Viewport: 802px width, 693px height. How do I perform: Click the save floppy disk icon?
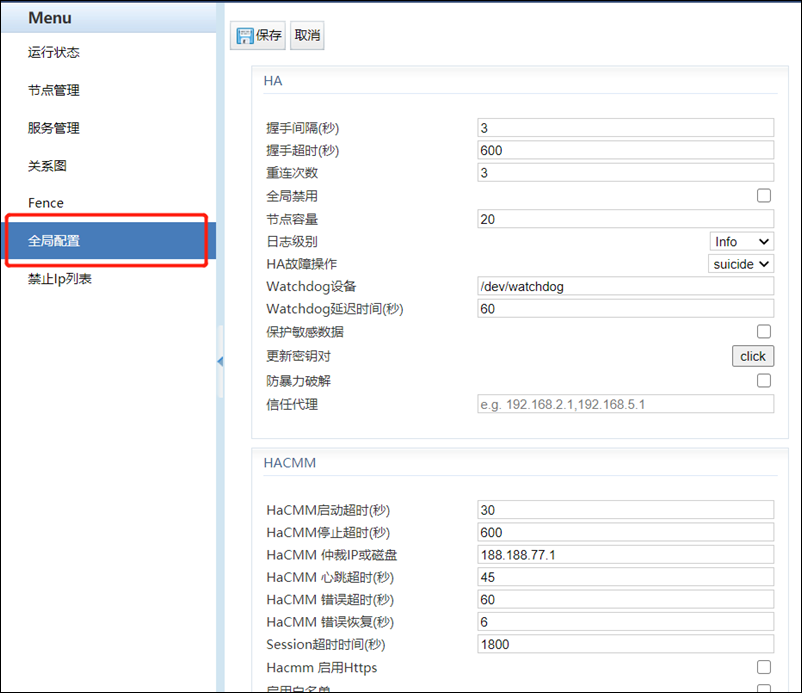coord(244,36)
